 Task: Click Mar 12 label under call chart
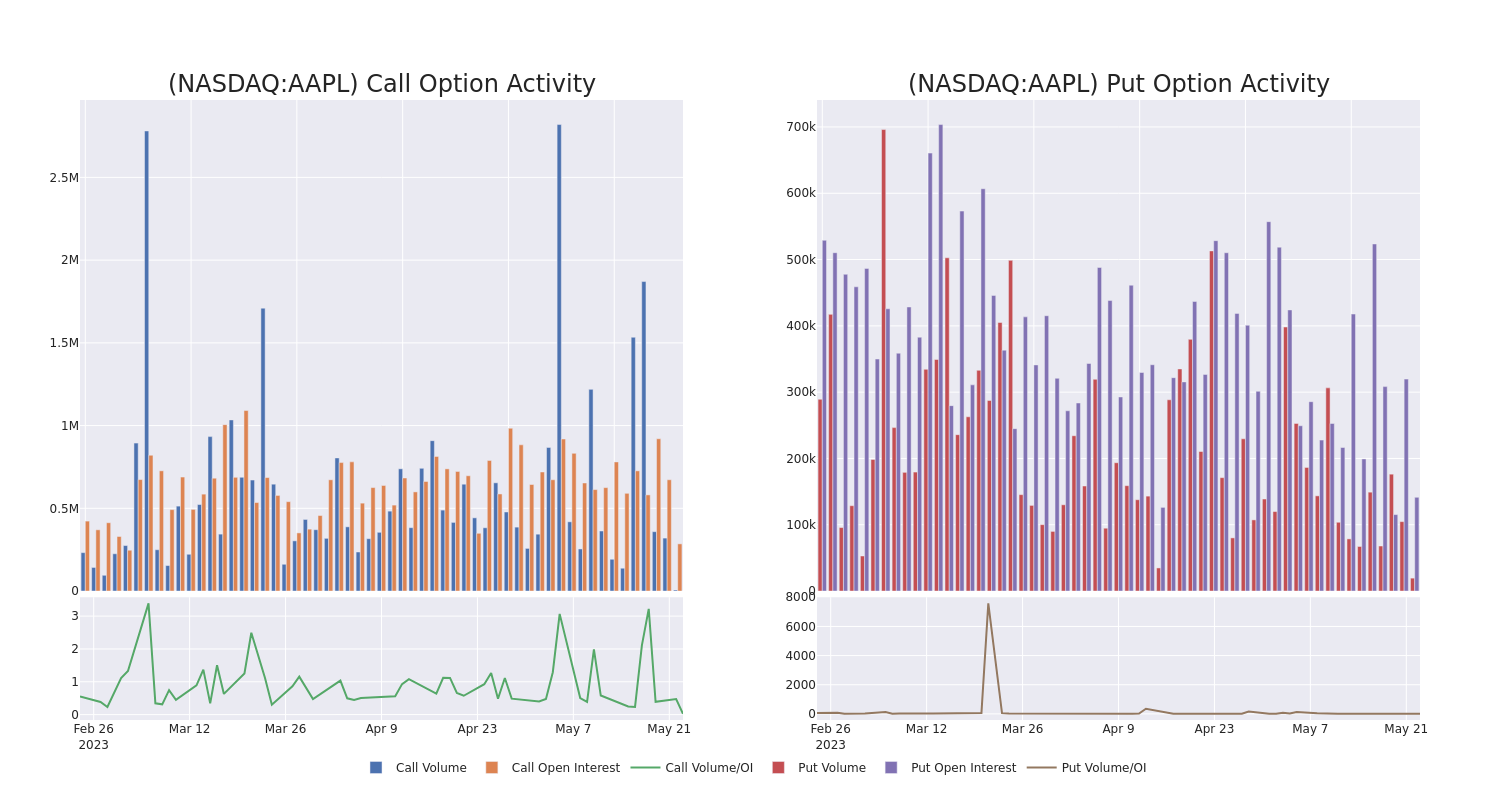coord(190,729)
